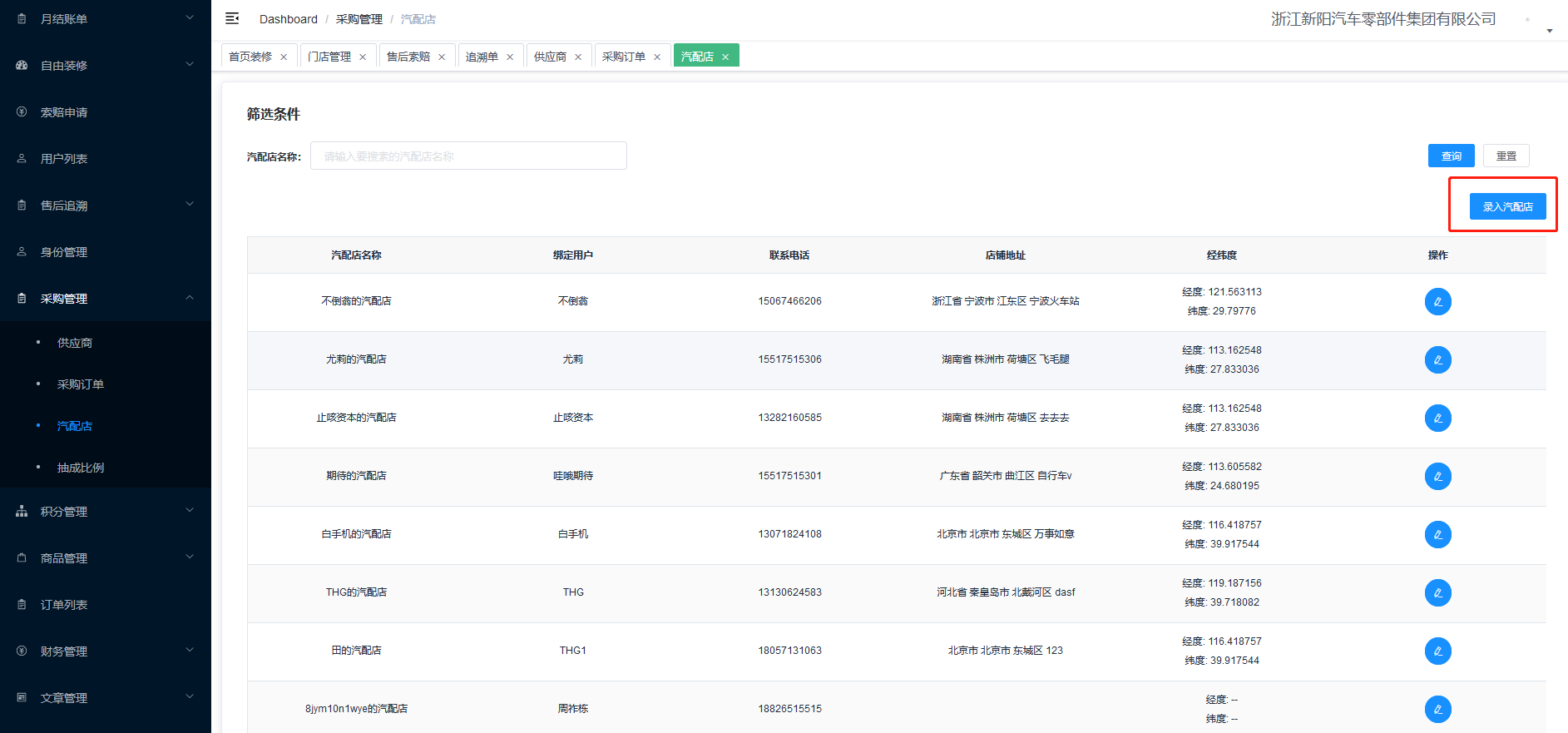
Task: Click edit icon for 8jym10n1wye的汽配店 row
Action: (1437, 709)
